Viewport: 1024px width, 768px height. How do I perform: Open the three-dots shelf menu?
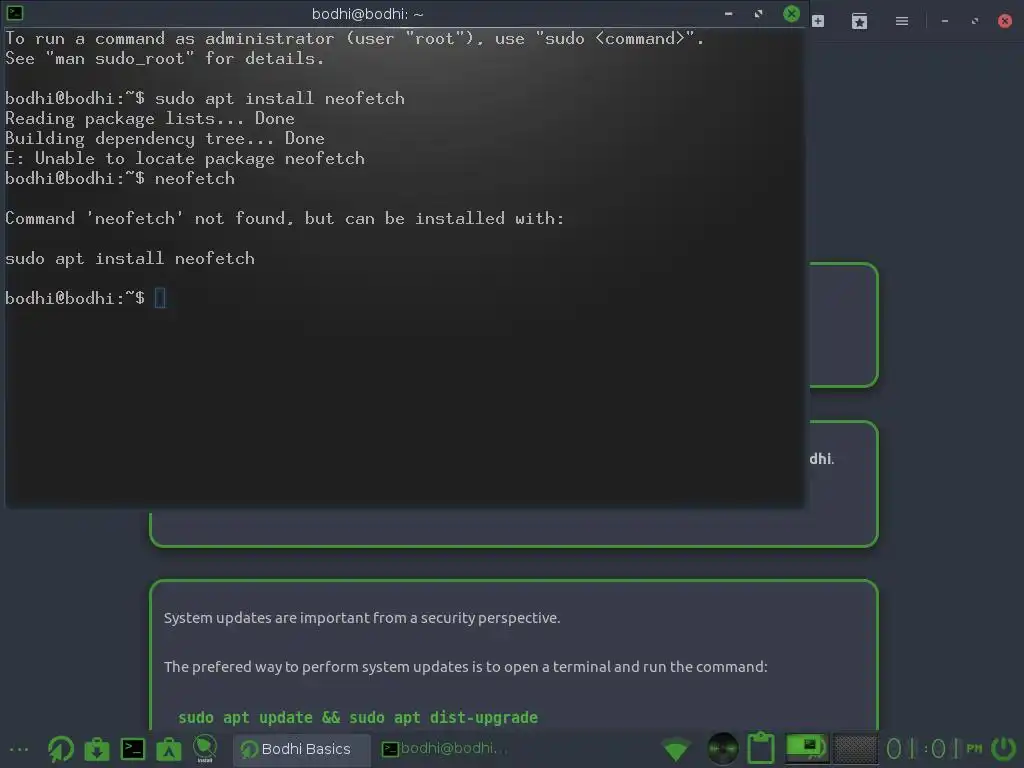[x=19, y=749]
